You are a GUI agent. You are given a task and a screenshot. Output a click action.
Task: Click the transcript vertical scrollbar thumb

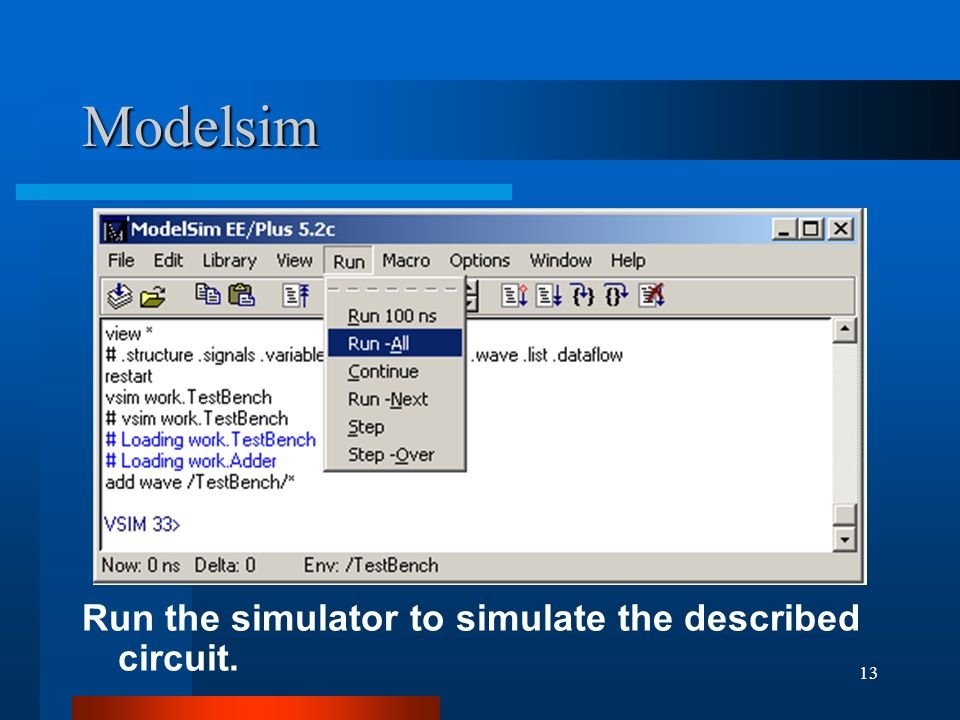tap(844, 514)
